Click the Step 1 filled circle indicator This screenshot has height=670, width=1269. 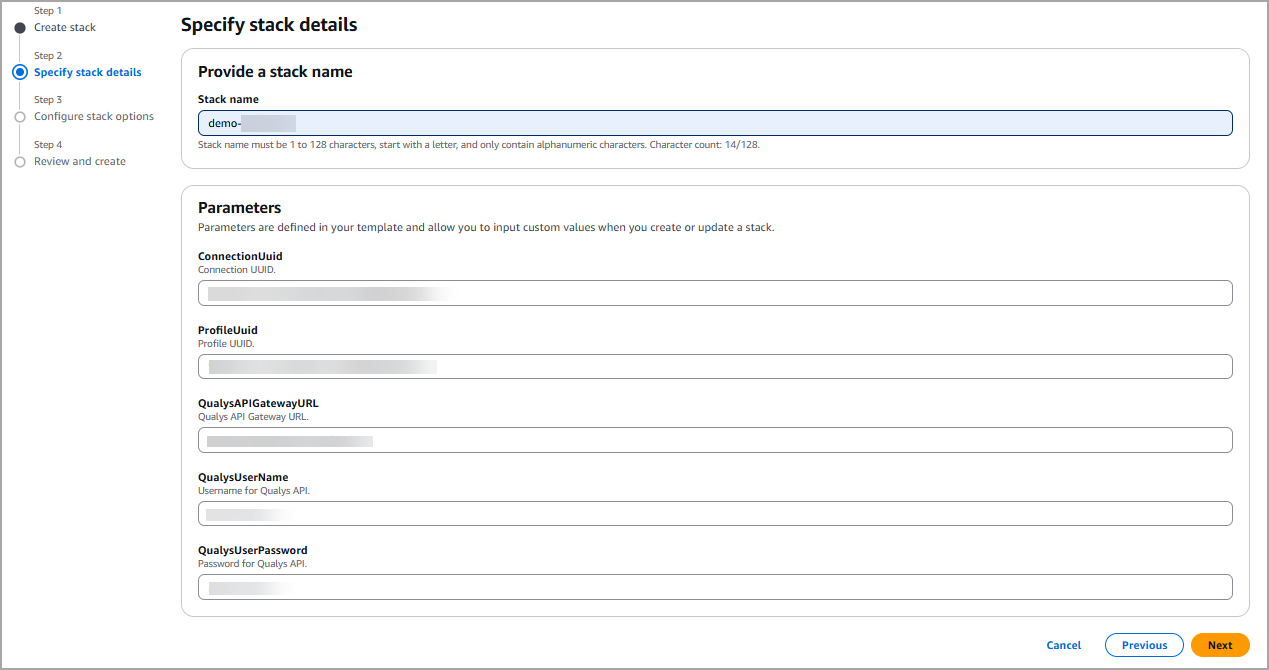pos(20,28)
